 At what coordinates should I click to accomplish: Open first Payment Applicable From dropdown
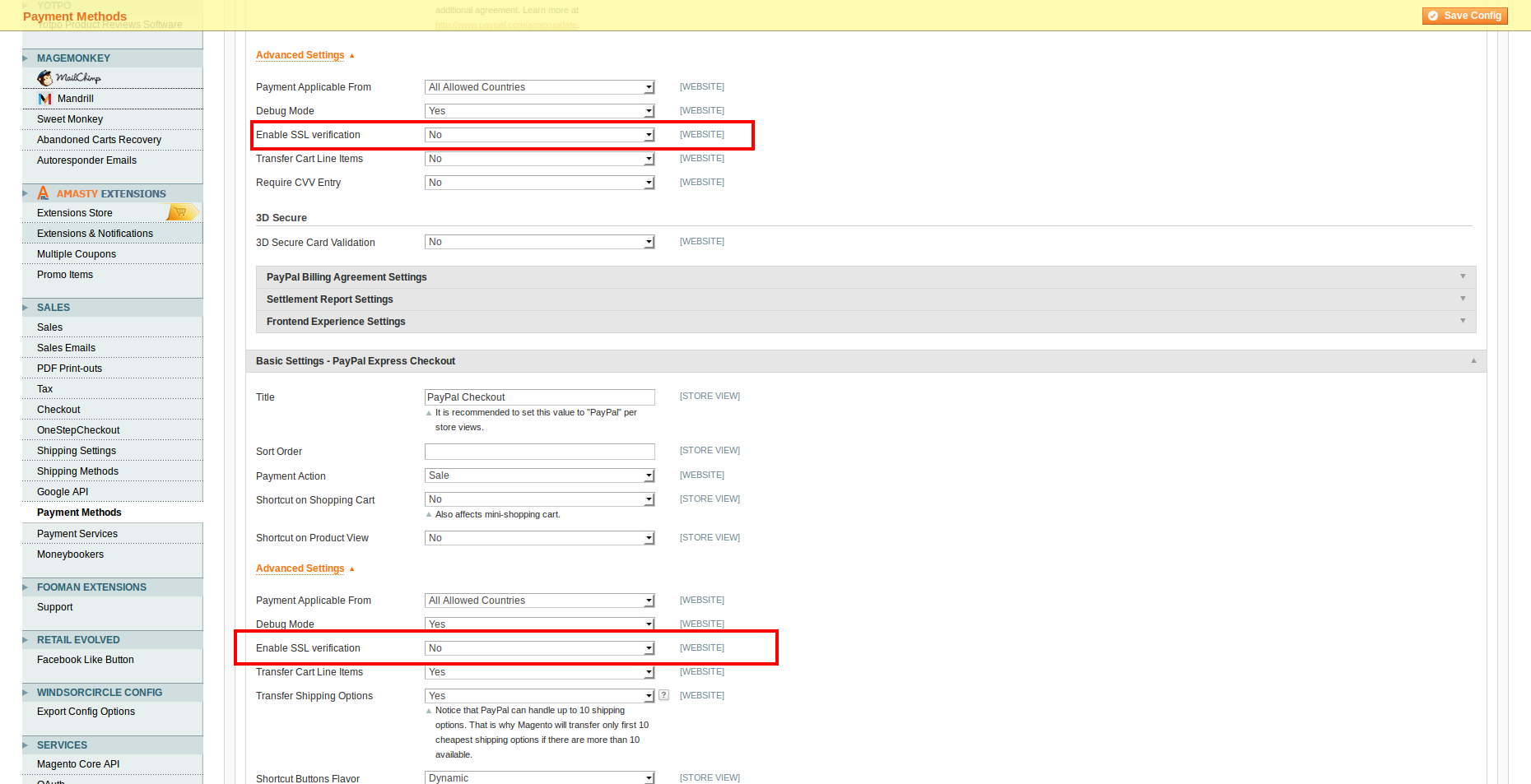540,87
